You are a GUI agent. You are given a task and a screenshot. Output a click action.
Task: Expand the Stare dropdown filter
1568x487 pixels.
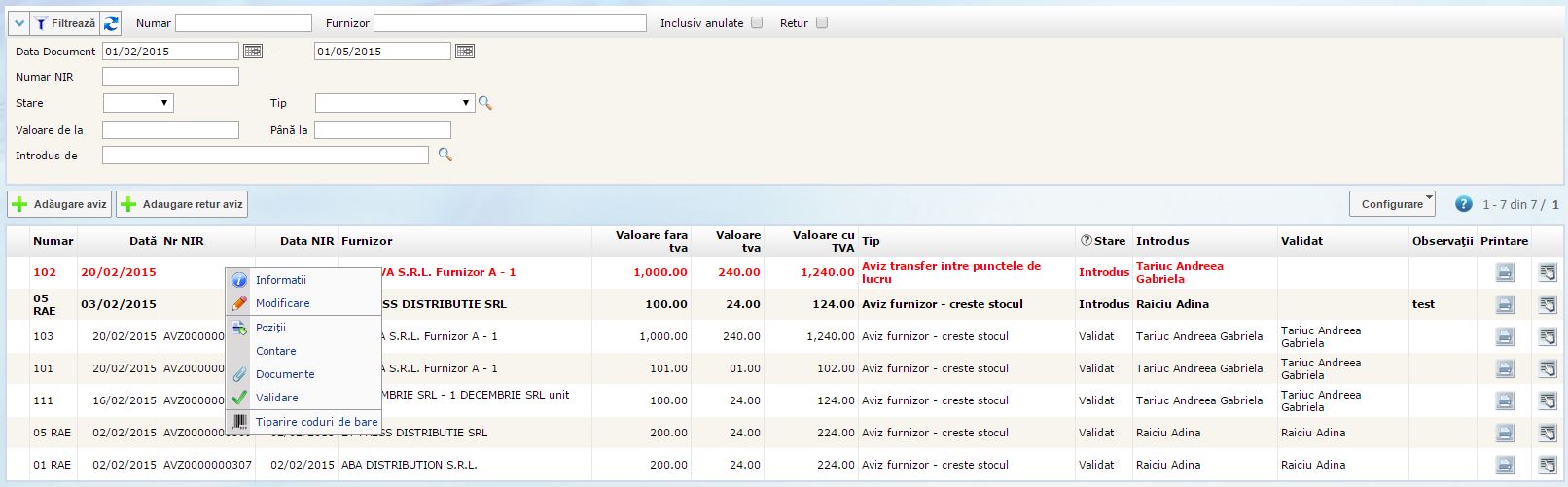138,103
